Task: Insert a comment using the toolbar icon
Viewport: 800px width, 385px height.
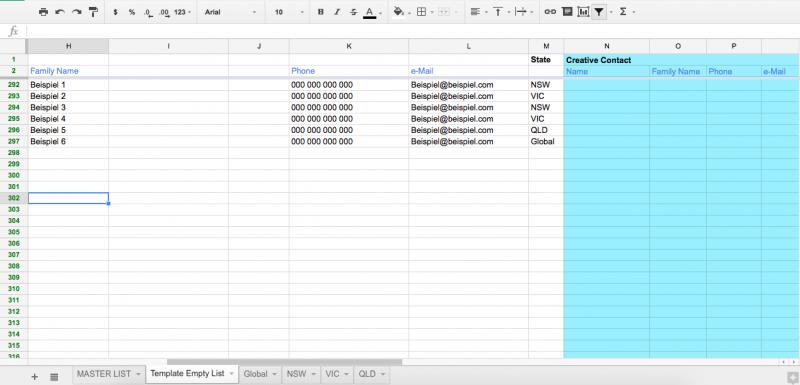Action: pyautogui.click(x=566, y=12)
